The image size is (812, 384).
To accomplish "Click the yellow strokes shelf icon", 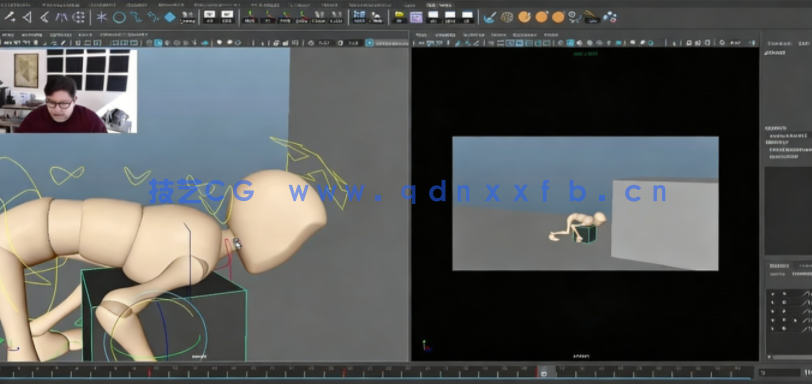I will point(591,17).
